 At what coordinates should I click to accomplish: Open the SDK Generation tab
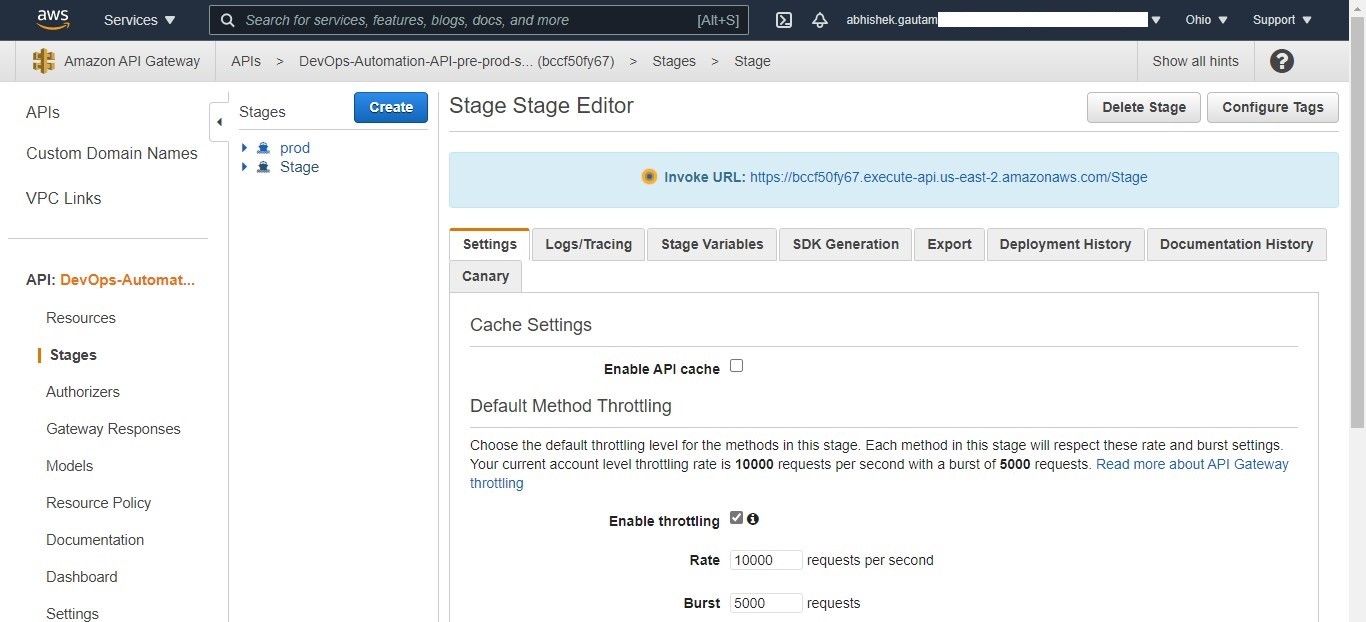(x=845, y=244)
